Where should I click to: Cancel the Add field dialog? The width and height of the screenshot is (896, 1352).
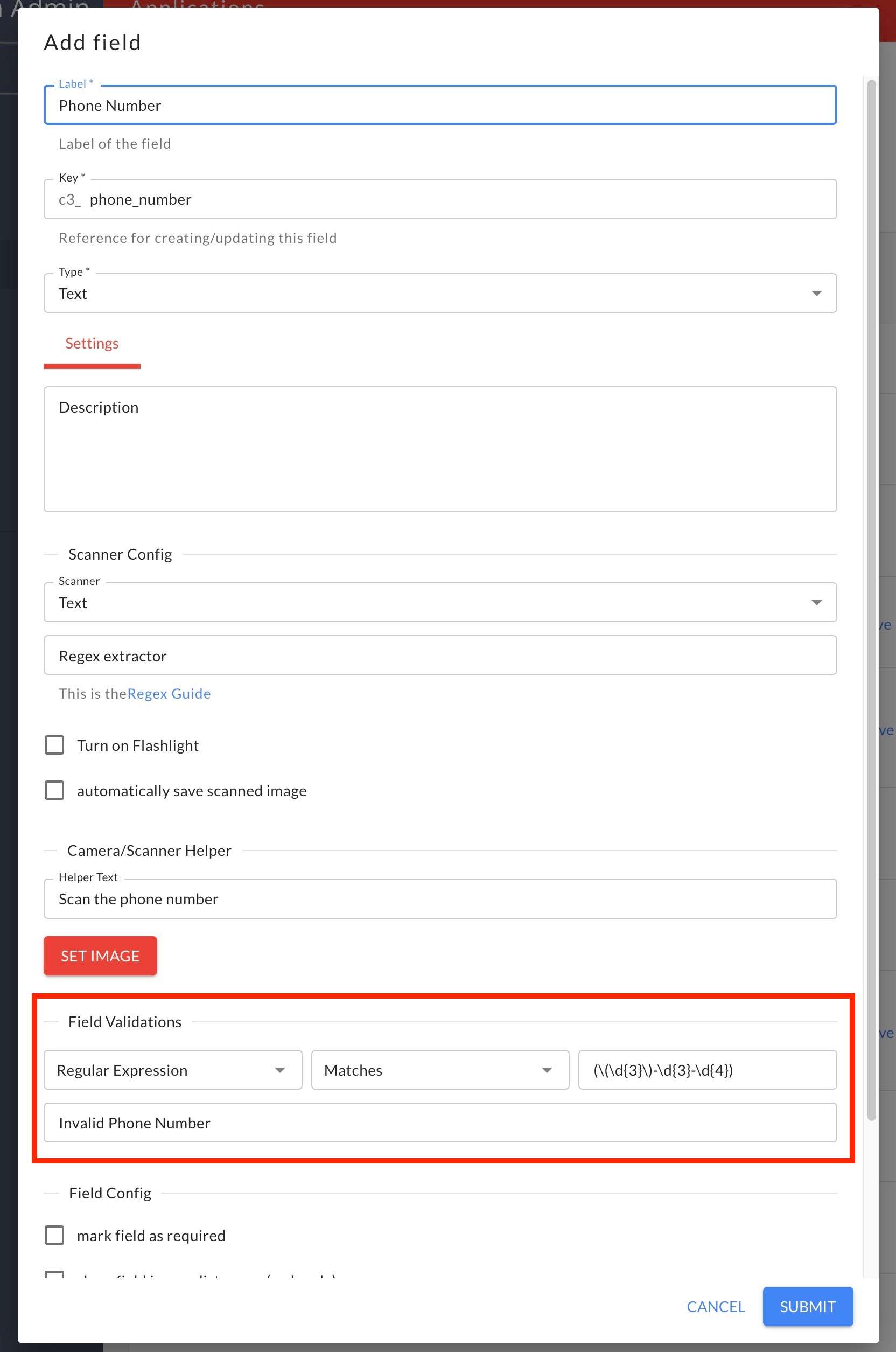[716, 1306]
